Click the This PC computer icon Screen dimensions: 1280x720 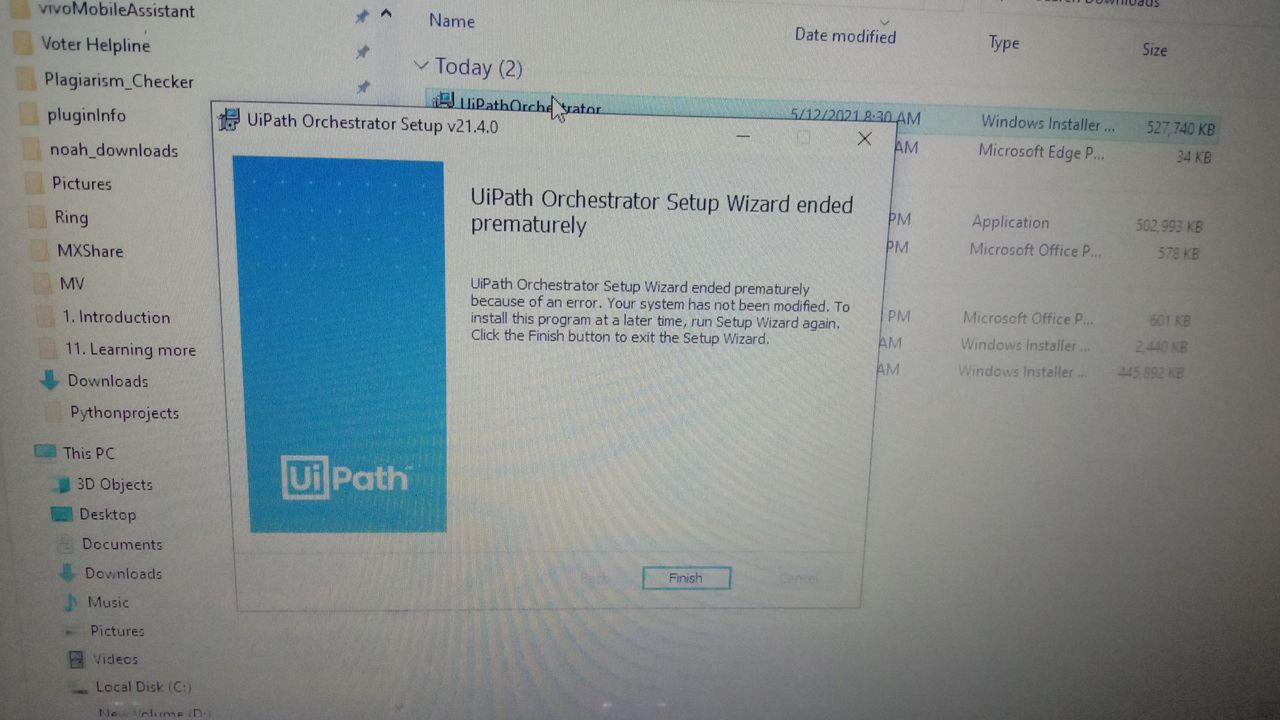[x=45, y=452]
